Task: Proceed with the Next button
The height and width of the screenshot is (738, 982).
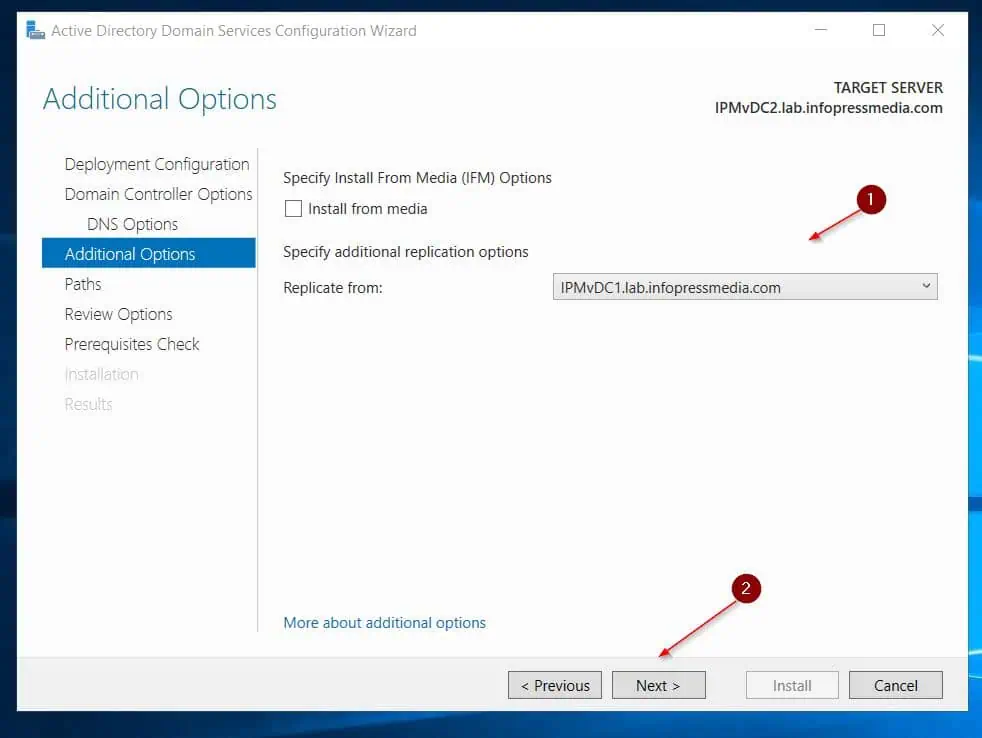Action: 658,685
